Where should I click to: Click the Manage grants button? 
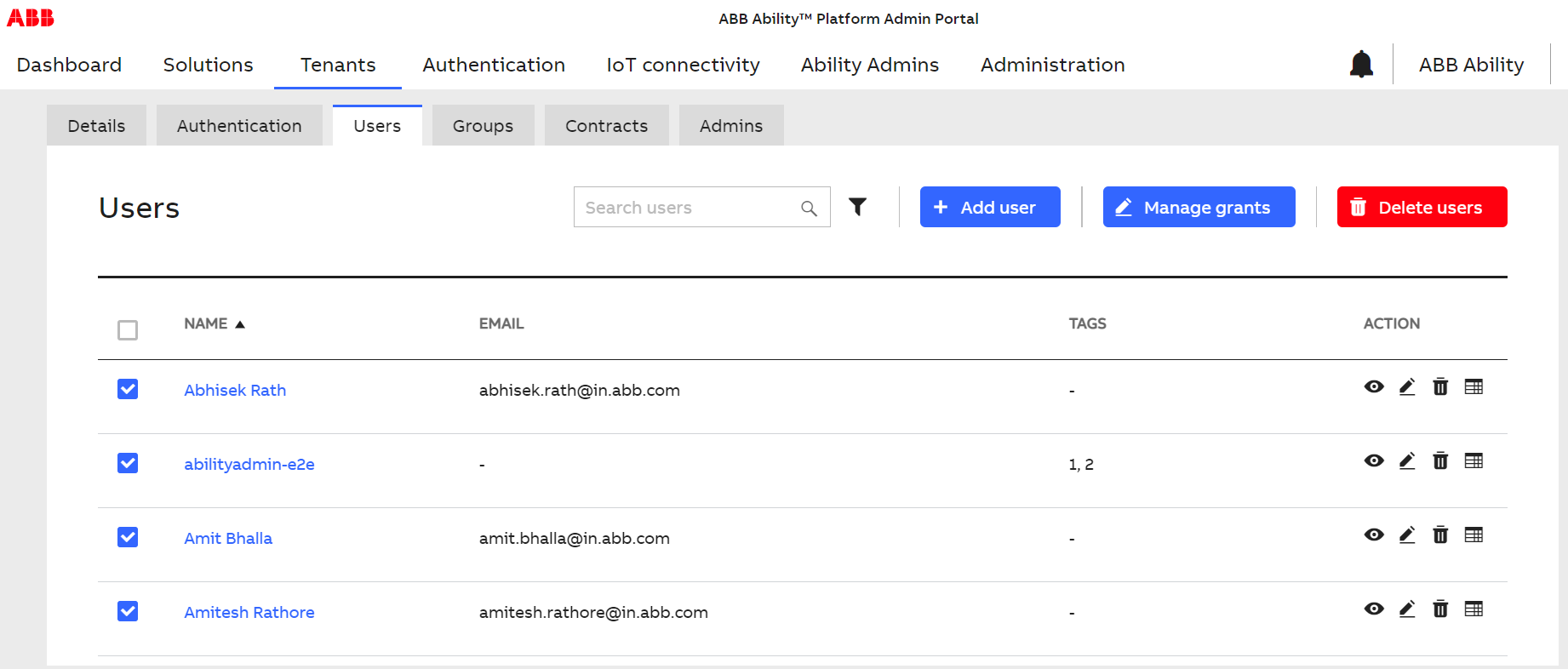click(x=1199, y=207)
